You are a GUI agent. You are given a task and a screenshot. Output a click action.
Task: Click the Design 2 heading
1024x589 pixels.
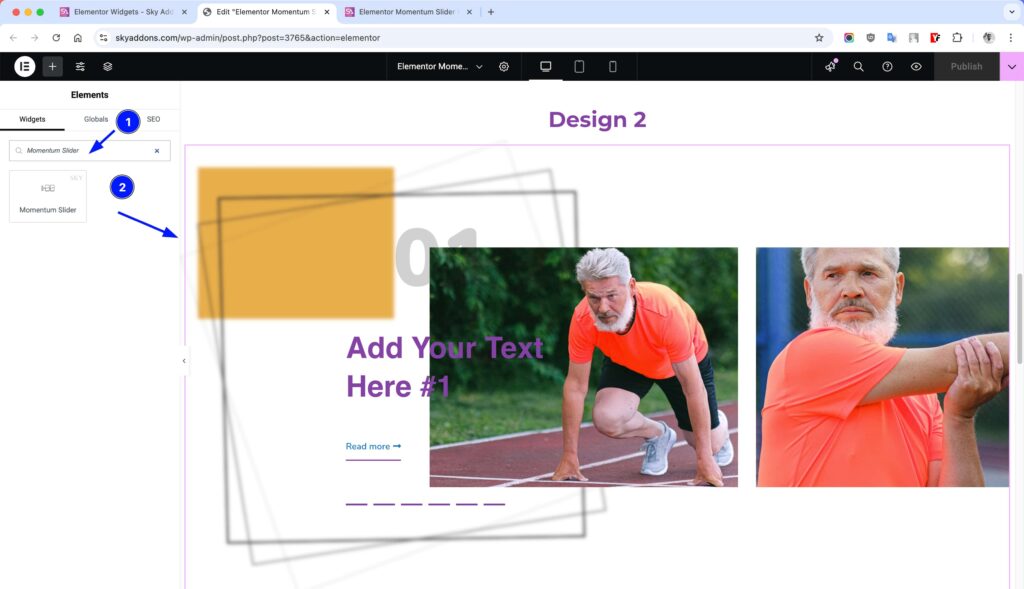coord(597,119)
